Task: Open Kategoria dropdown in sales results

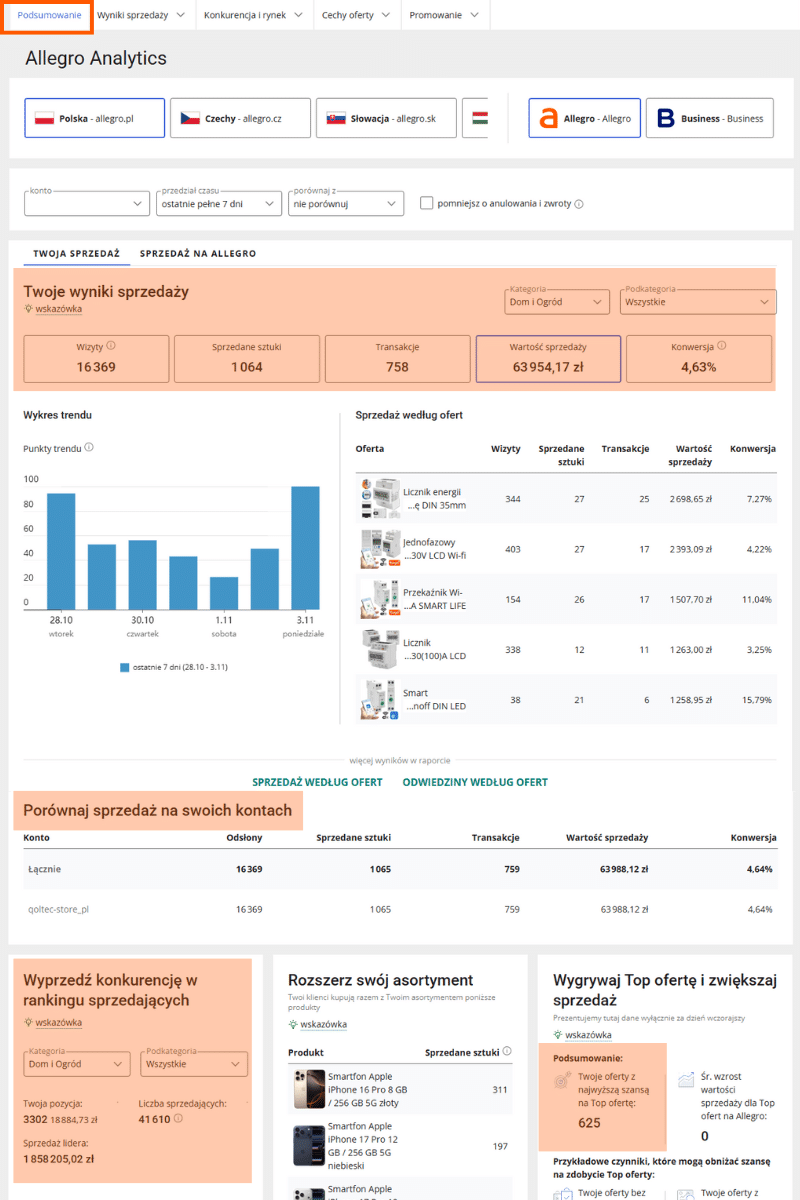Action: point(557,301)
